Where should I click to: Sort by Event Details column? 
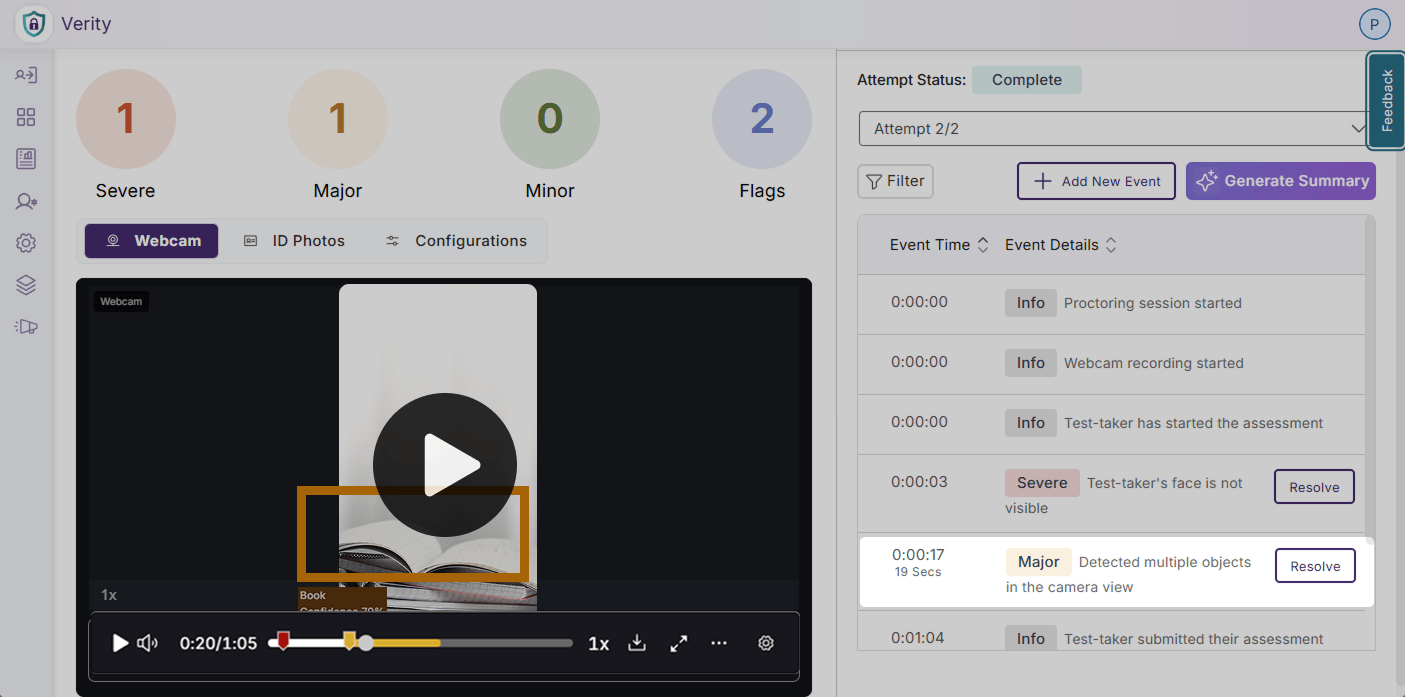[x=1060, y=245]
